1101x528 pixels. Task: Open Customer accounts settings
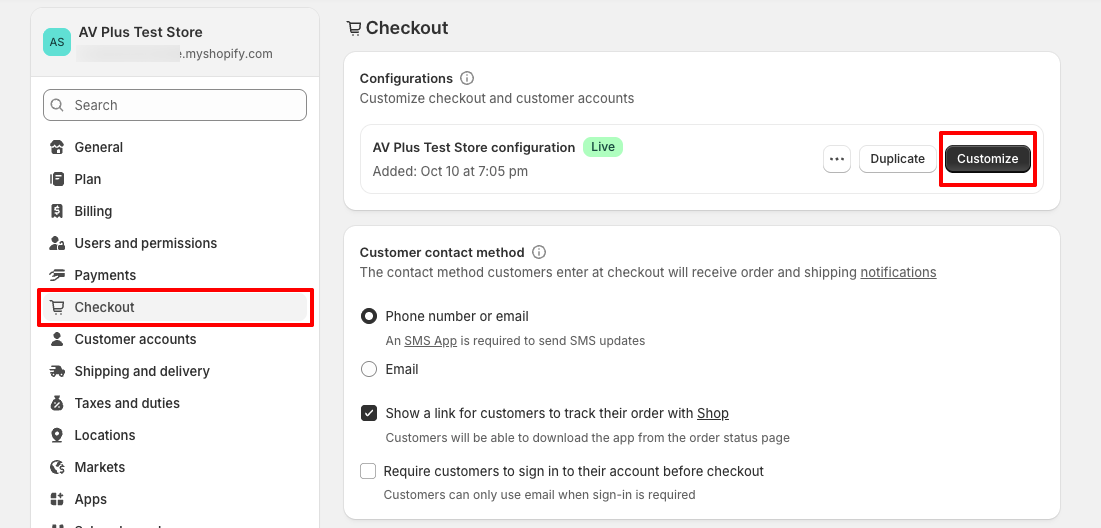click(x=175, y=339)
